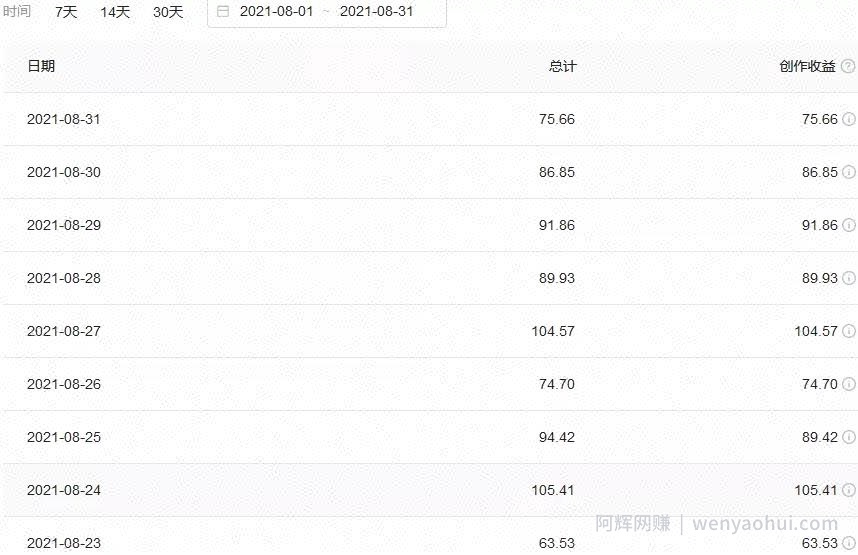This screenshot has height=555, width=858.
Task: Click total value 74.70 for 08-26
Action: (556, 384)
